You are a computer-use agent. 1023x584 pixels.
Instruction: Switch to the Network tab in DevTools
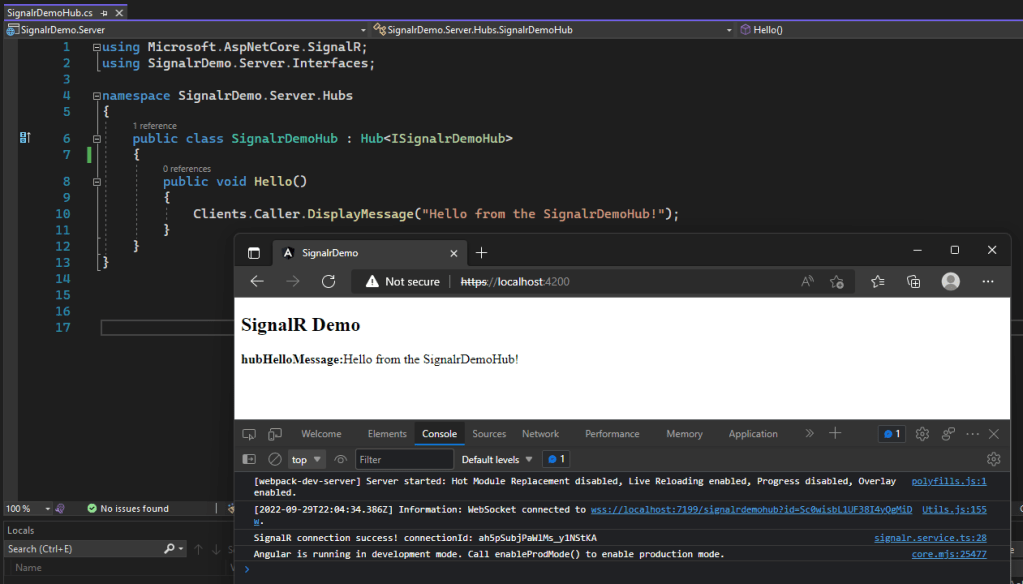click(540, 434)
